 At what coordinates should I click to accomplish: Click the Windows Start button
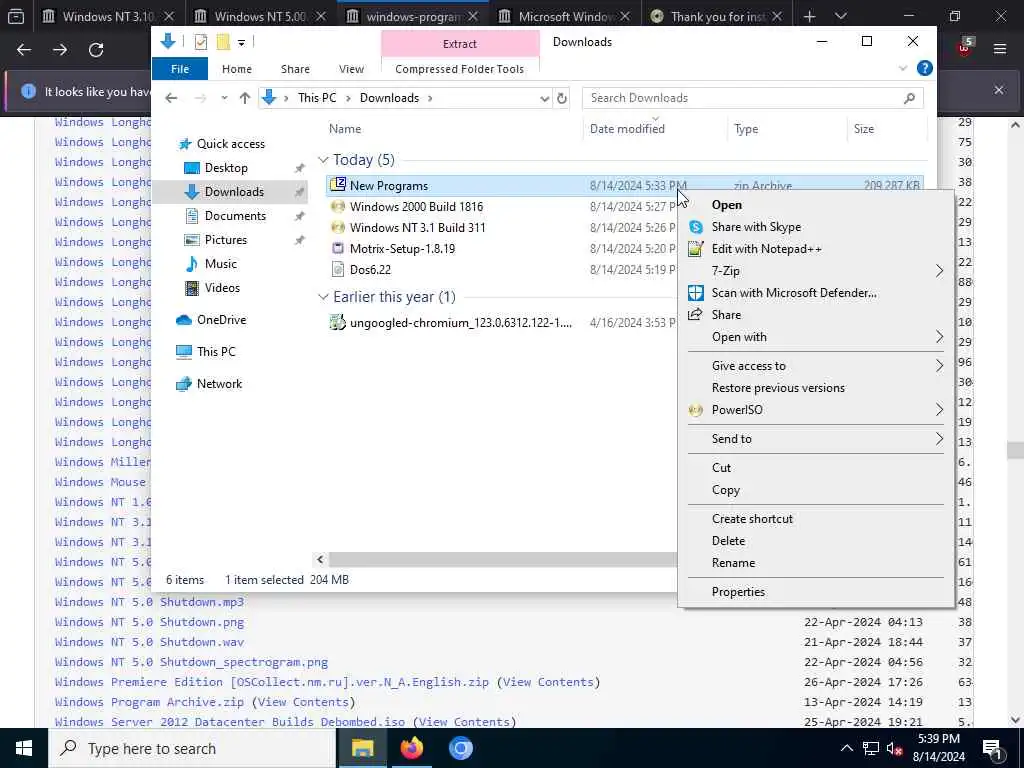point(24,748)
